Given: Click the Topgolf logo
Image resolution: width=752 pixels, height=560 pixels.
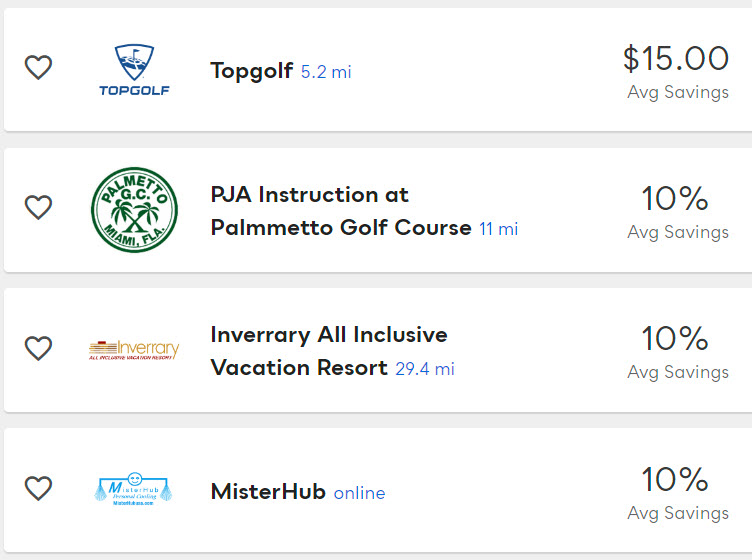Looking at the screenshot, I should coord(134,70).
